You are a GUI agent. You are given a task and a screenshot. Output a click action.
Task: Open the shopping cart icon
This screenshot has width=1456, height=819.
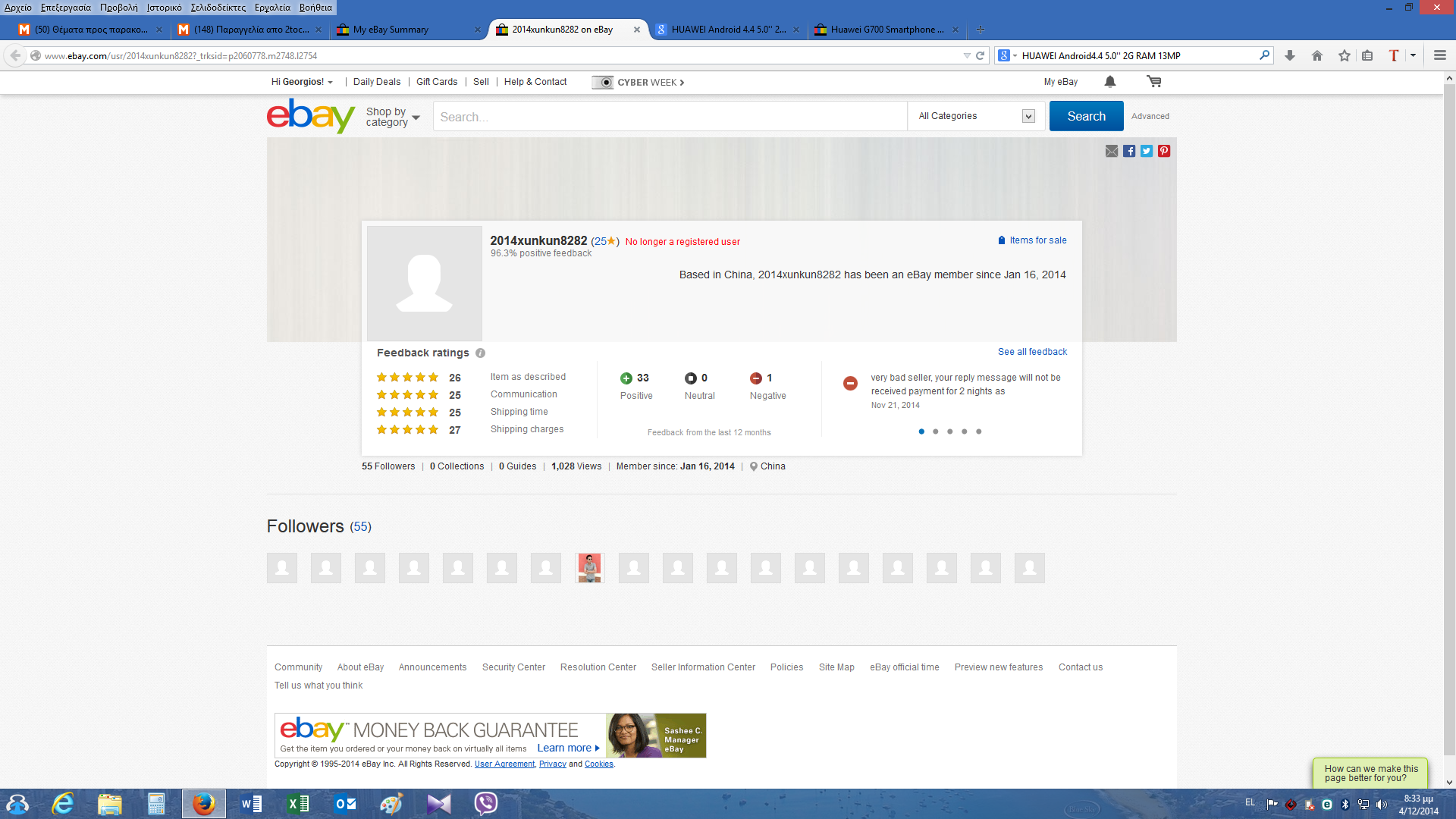[x=1154, y=82]
